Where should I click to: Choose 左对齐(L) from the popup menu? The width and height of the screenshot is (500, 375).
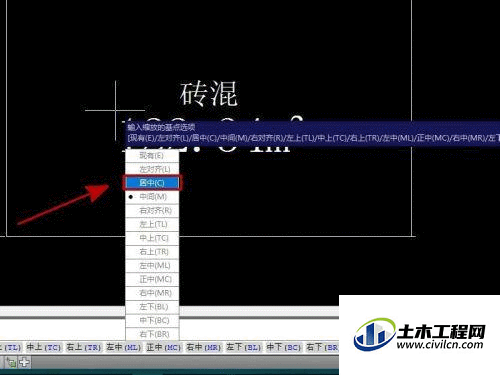(x=152, y=169)
